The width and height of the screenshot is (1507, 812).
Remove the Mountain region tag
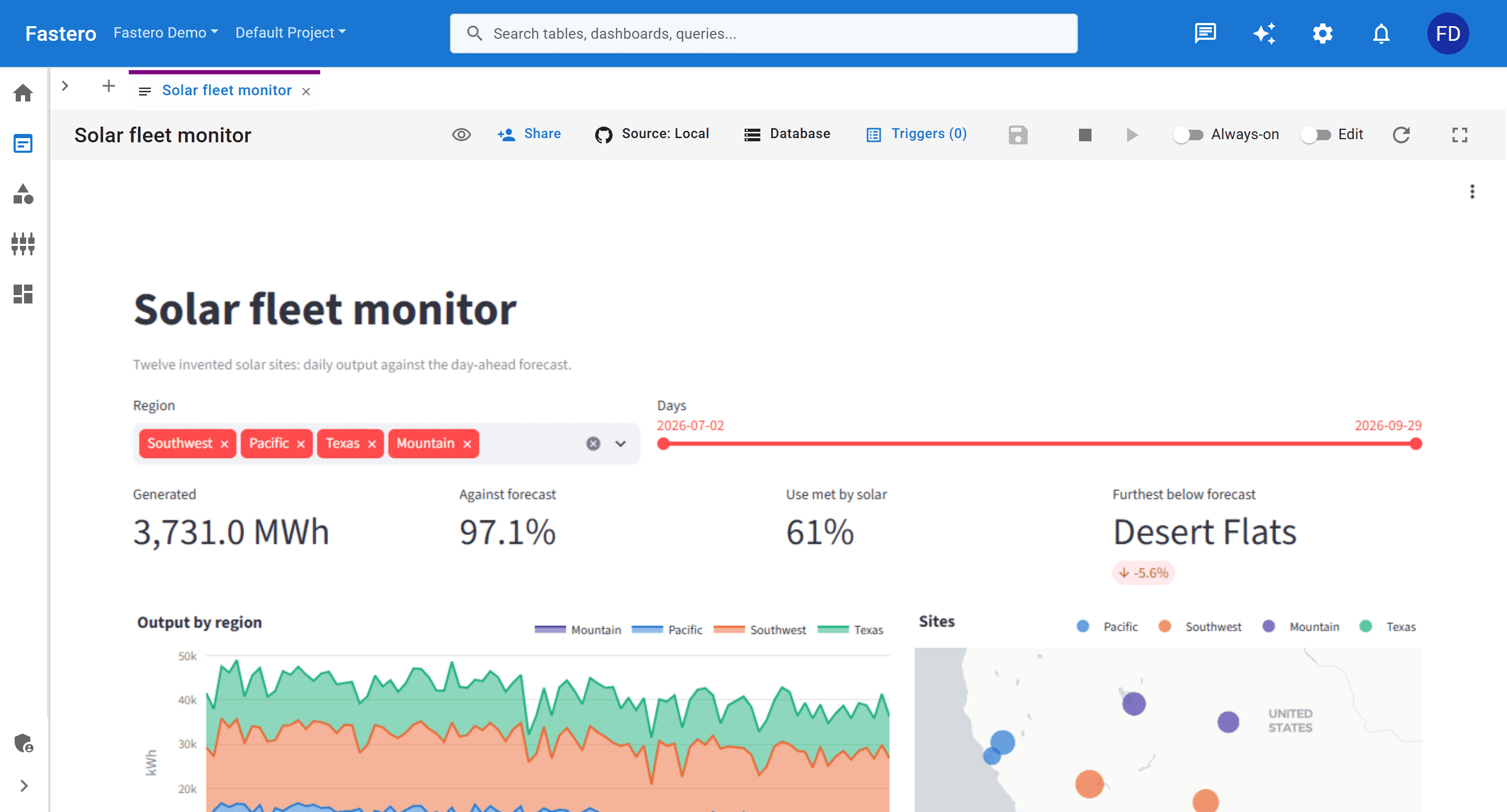click(x=467, y=444)
